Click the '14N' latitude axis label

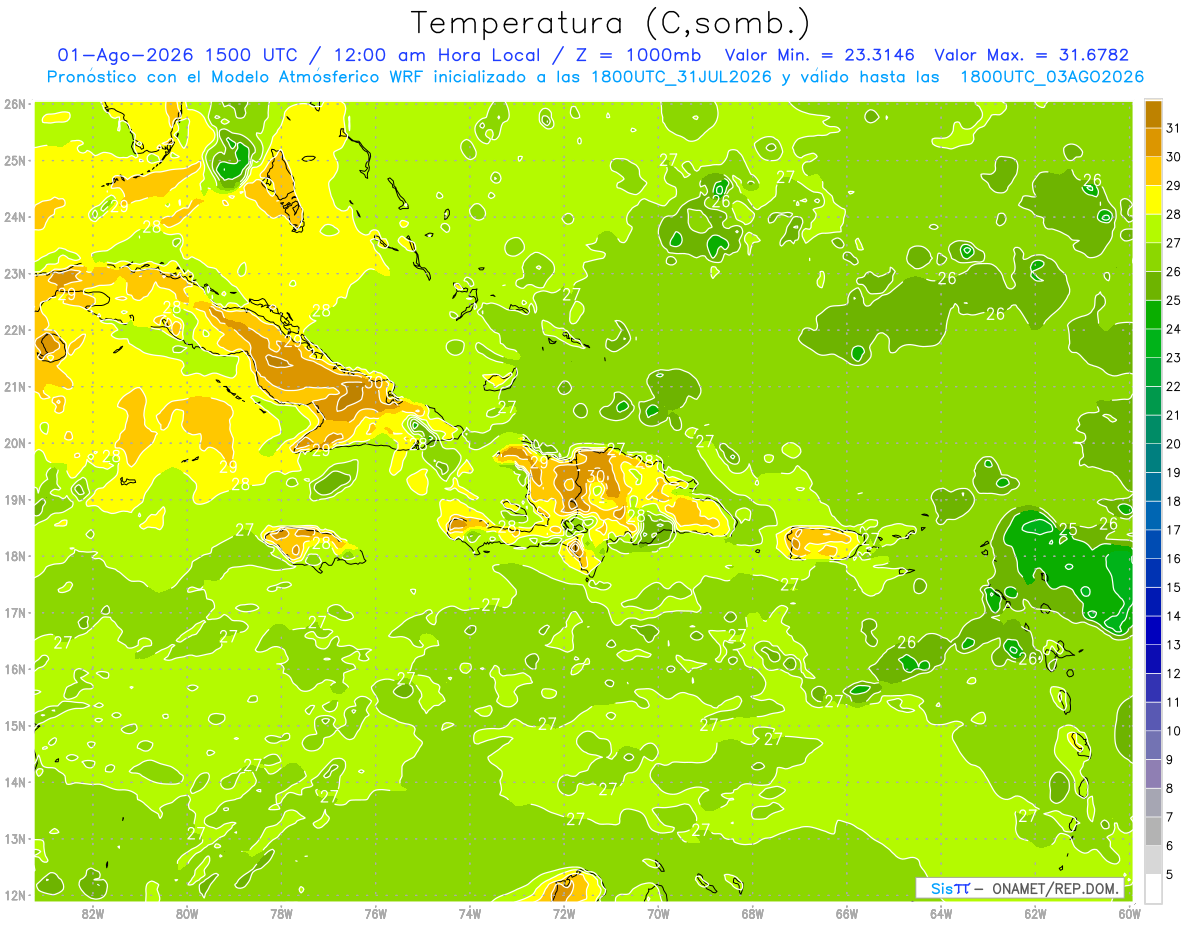click(x=15, y=782)
